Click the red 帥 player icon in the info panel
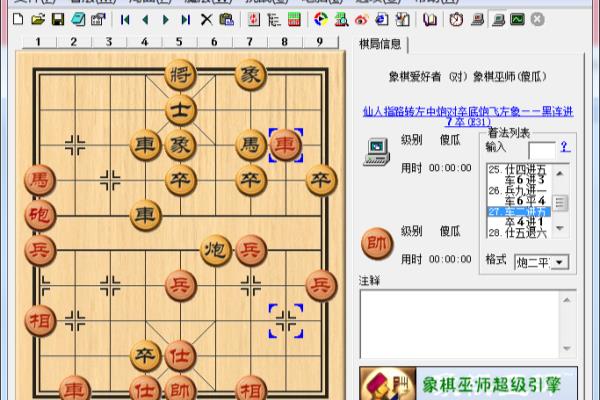600x400 pixels. tap(377, 243)
